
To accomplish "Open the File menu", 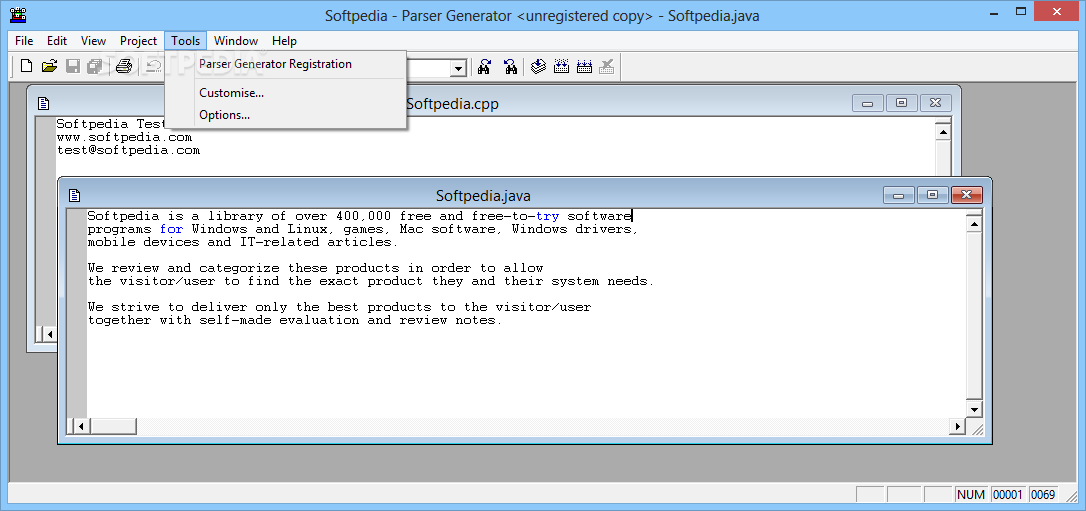I will coord(24,41).
